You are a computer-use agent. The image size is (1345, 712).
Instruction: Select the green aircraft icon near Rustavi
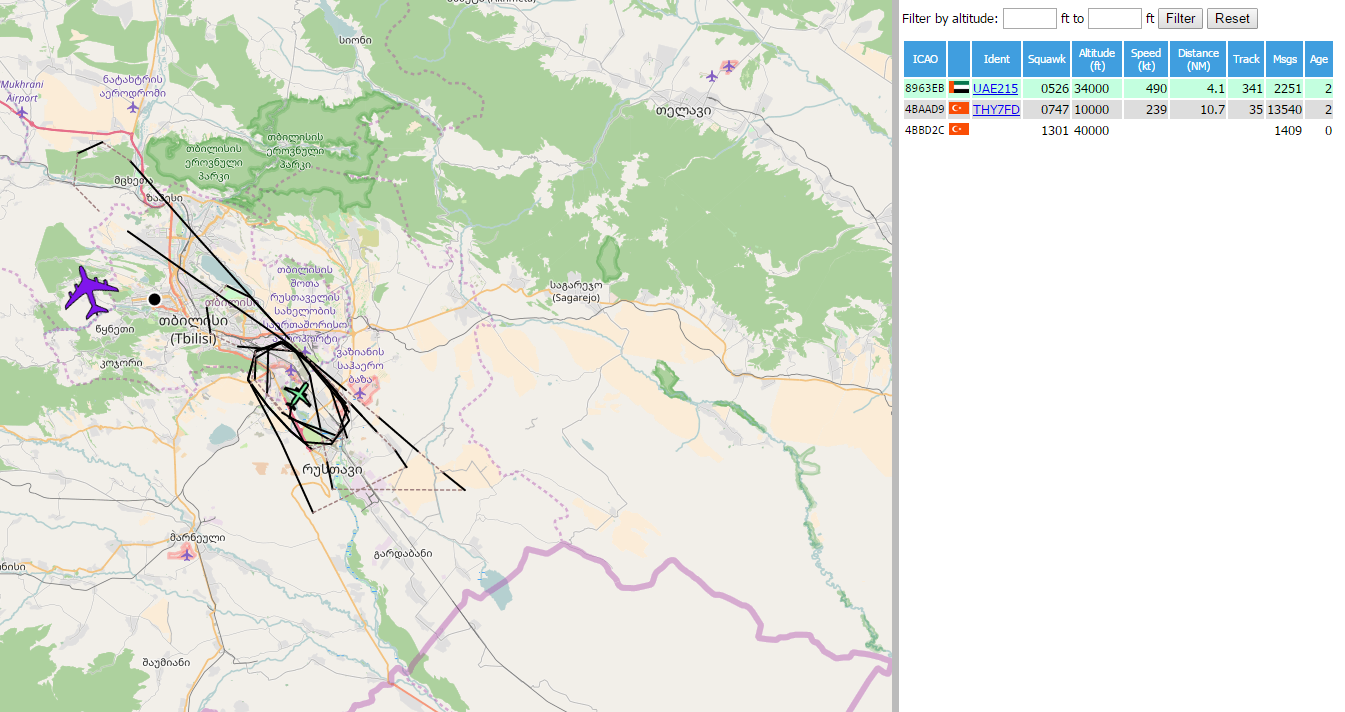pos(298,395)
